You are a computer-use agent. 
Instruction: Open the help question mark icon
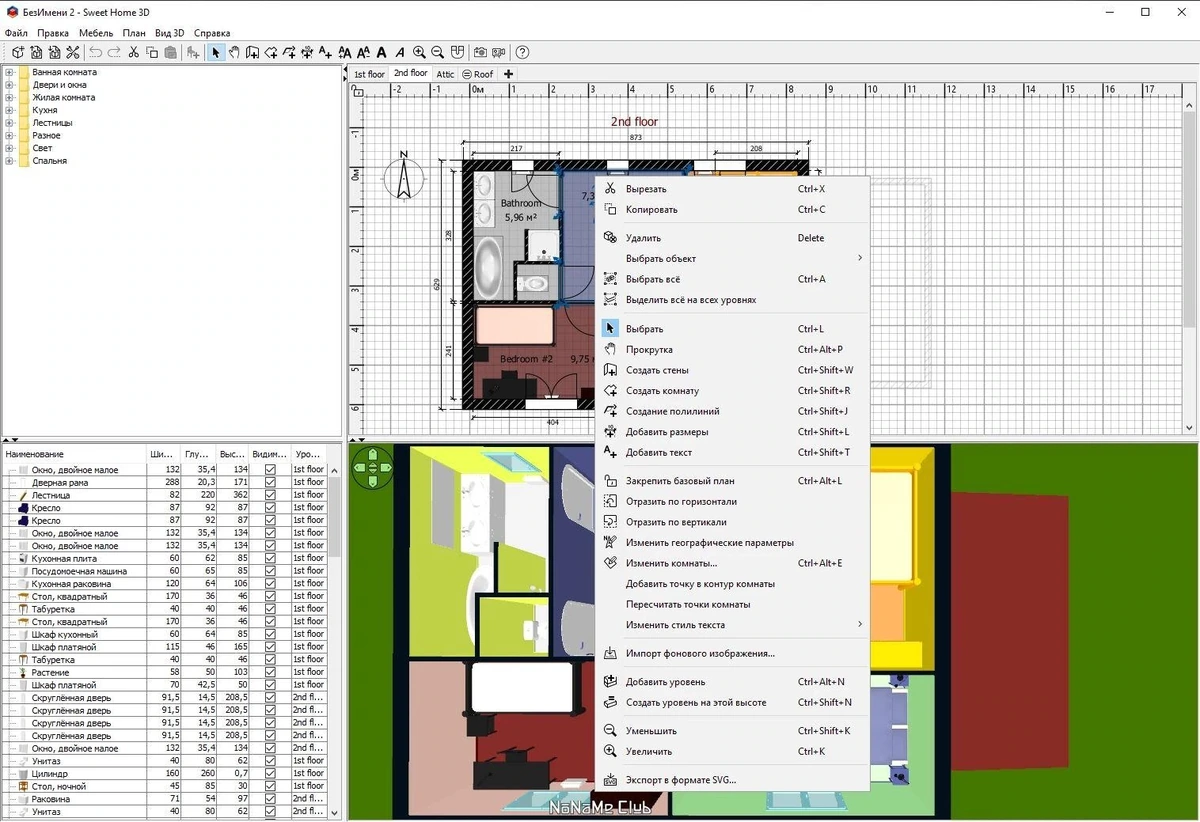pos(522,52)
